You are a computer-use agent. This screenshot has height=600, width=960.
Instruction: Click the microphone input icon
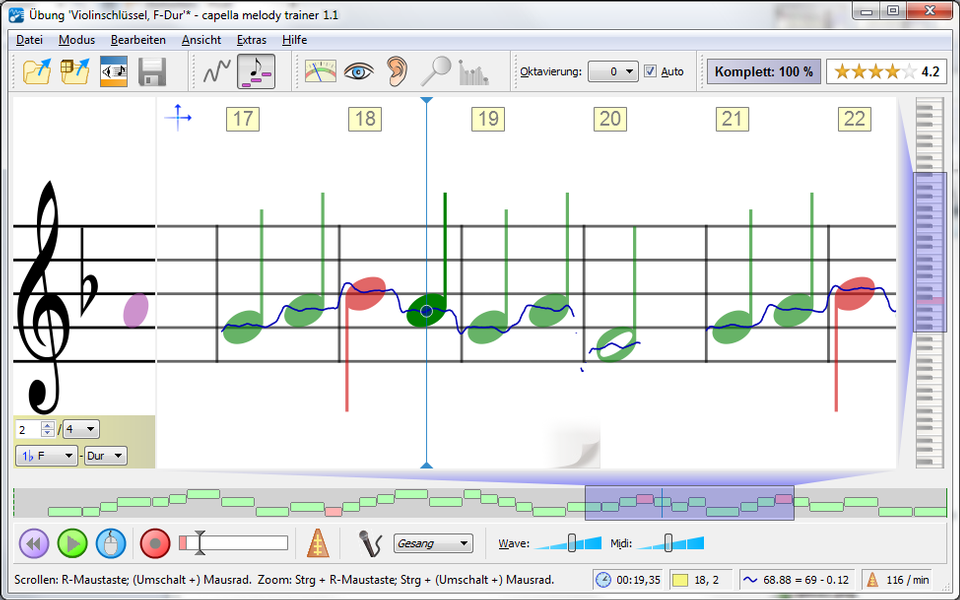coord(370,544)
